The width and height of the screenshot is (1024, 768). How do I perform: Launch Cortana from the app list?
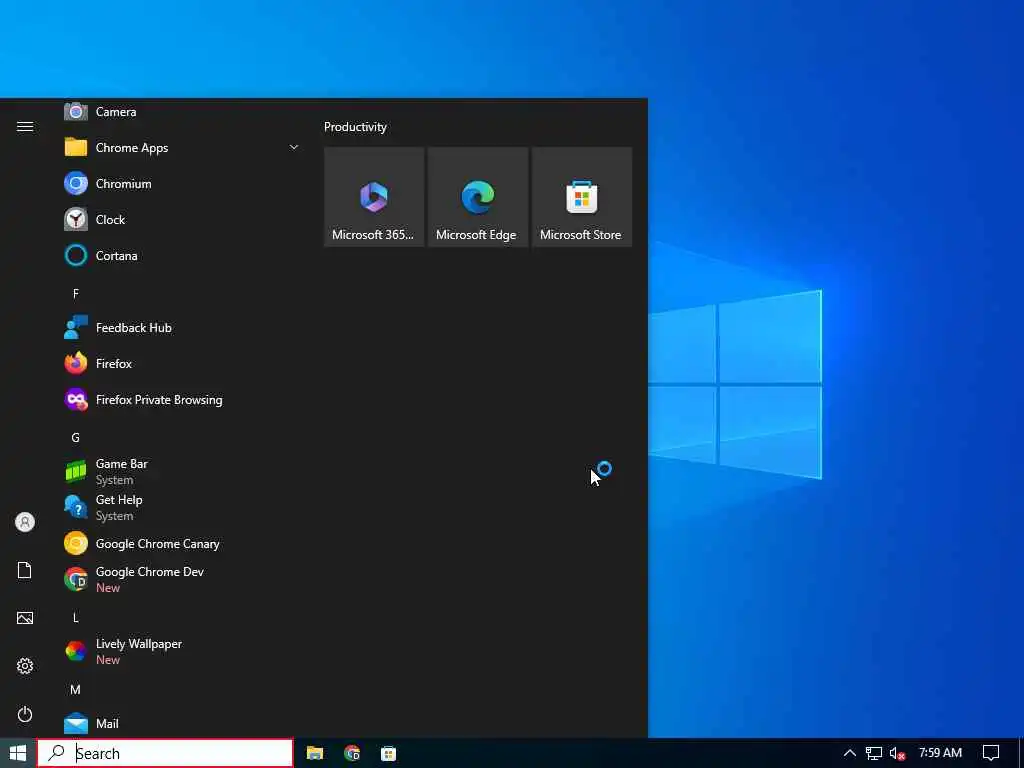[x=180, y=255]
